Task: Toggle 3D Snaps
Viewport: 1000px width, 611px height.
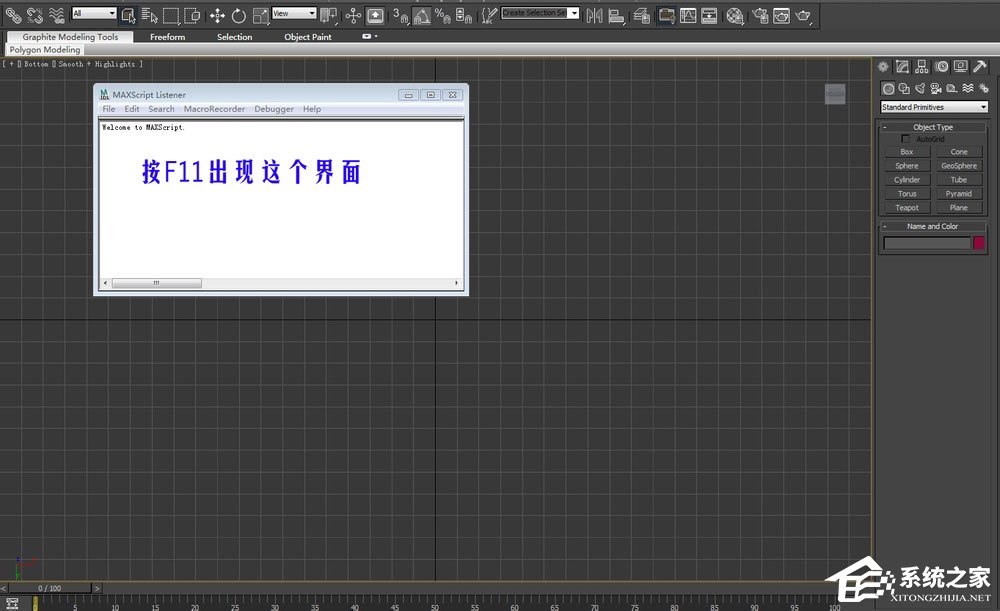Action: click(400, 15)
